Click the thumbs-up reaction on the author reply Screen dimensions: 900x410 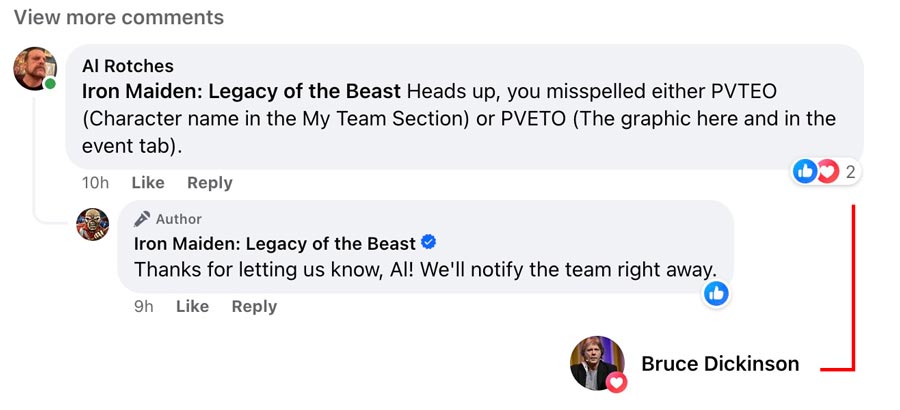click(717, 293)
